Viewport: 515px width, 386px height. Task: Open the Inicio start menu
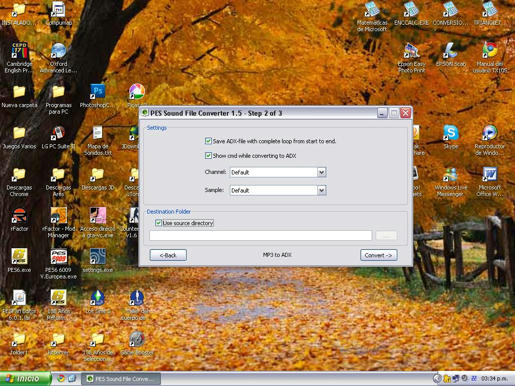(x=24, y=379)
